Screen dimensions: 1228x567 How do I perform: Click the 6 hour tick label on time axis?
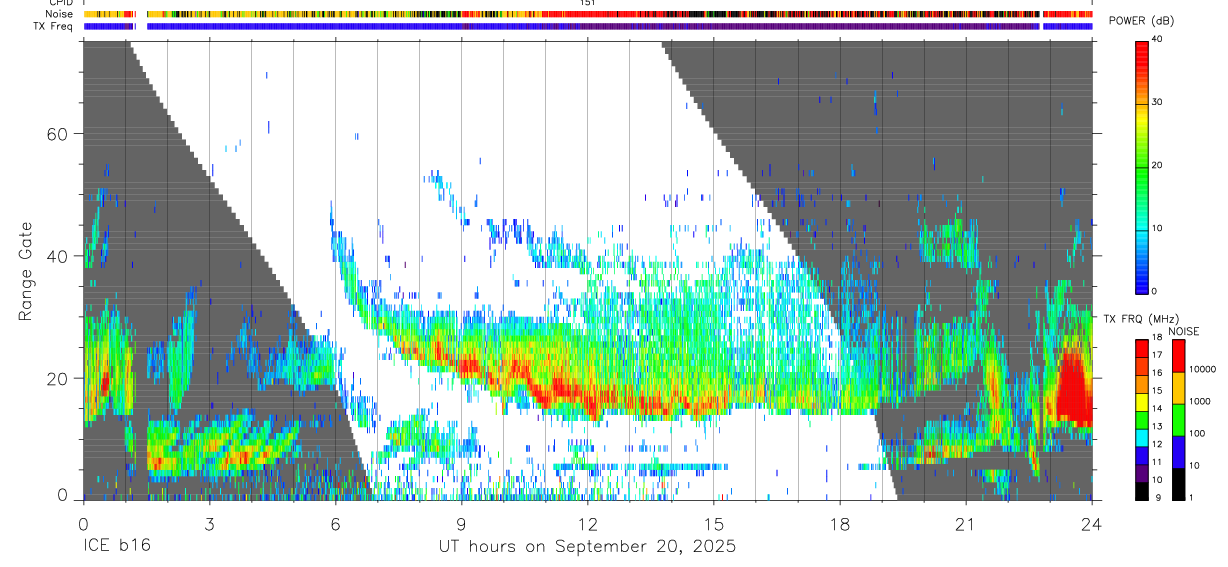pos(335,524)
